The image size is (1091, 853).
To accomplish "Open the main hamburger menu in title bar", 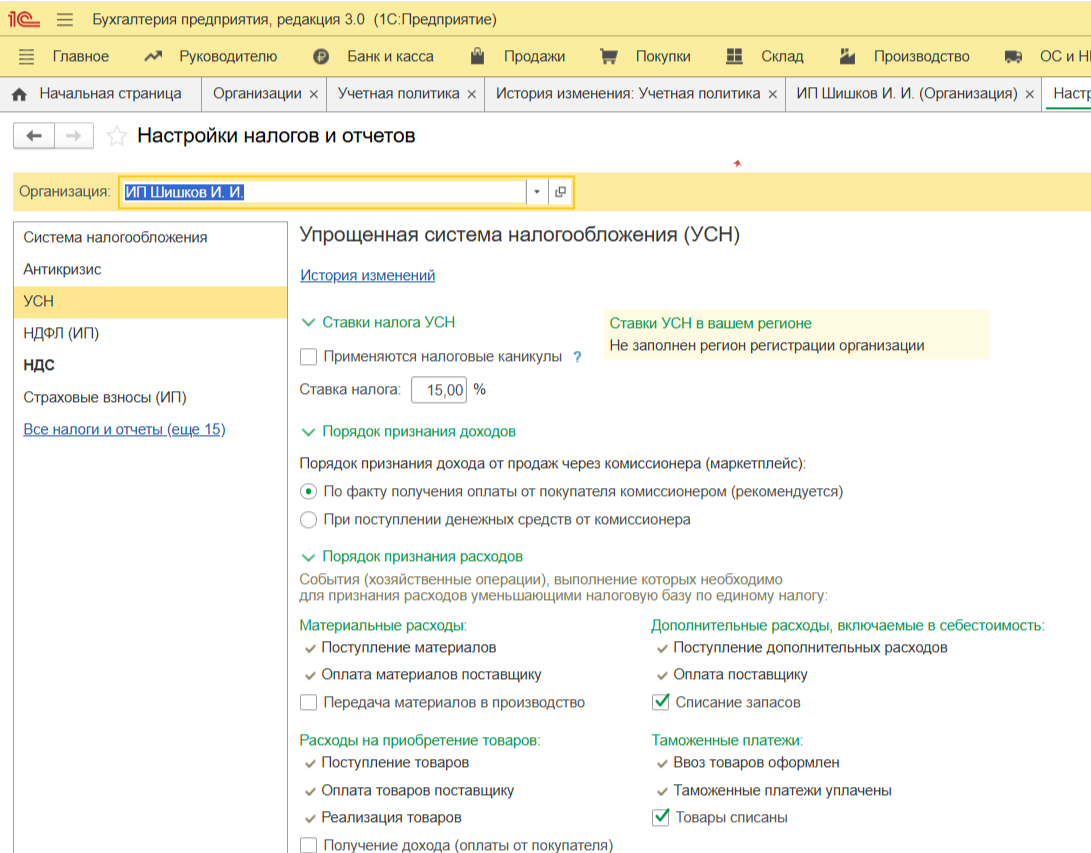I will (65, 19).
